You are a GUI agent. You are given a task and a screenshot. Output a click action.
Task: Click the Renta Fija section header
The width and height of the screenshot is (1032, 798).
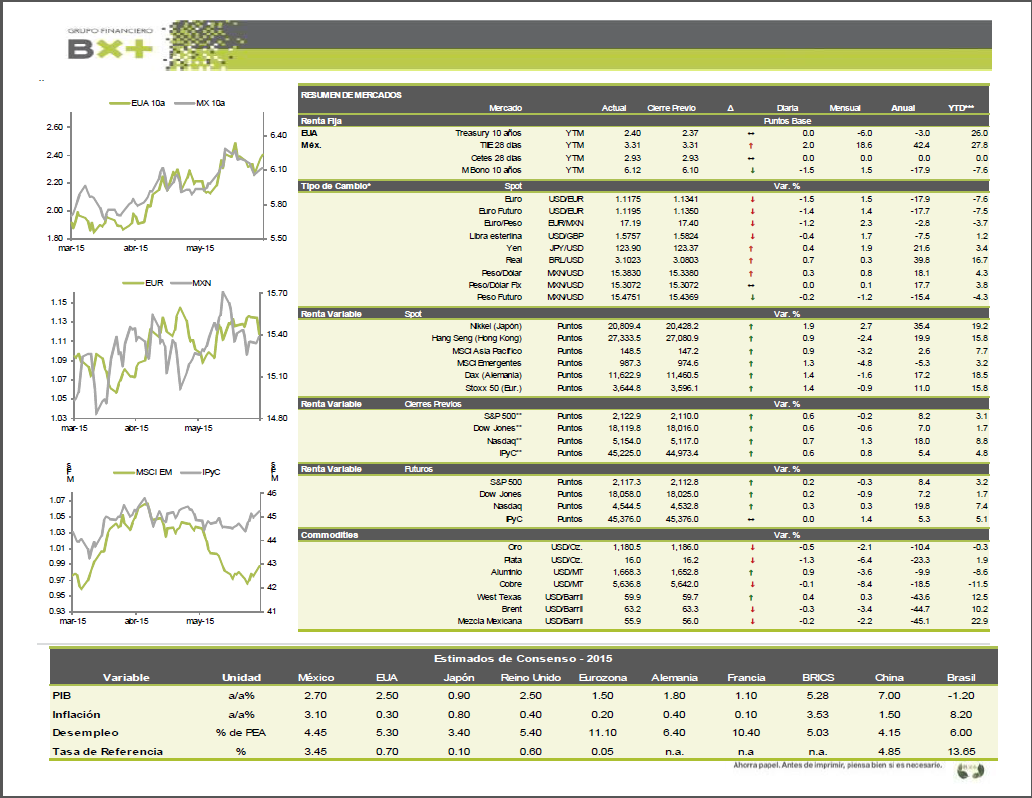point(643,121)
